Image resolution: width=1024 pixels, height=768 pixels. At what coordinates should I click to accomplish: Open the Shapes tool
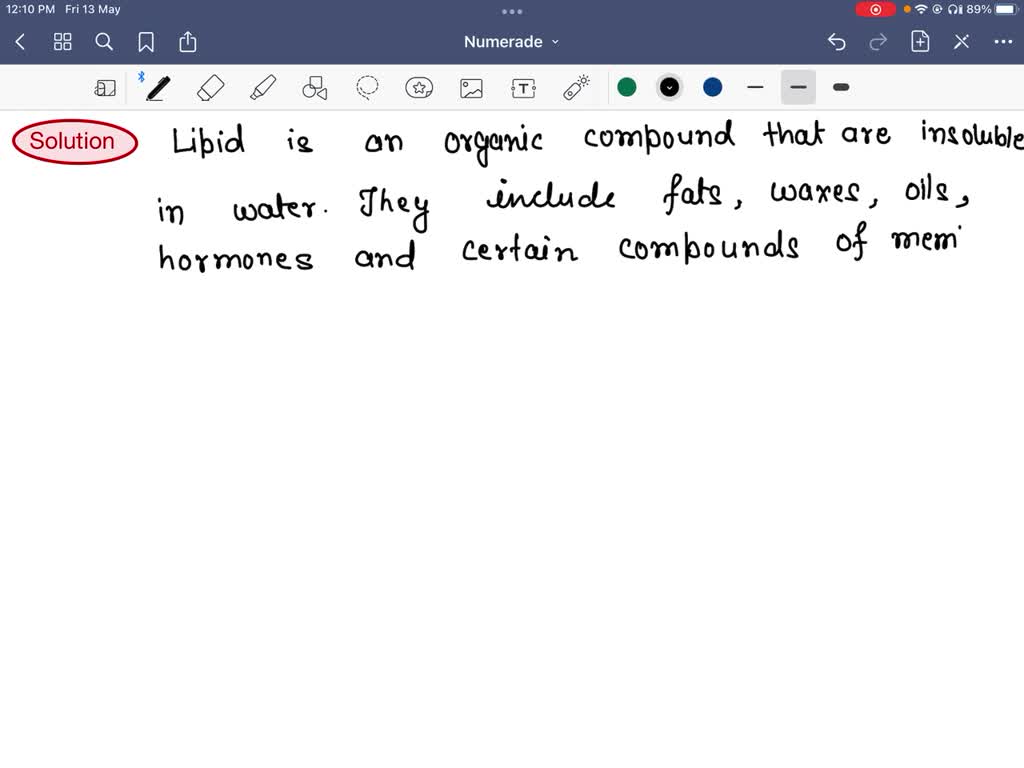314,88
